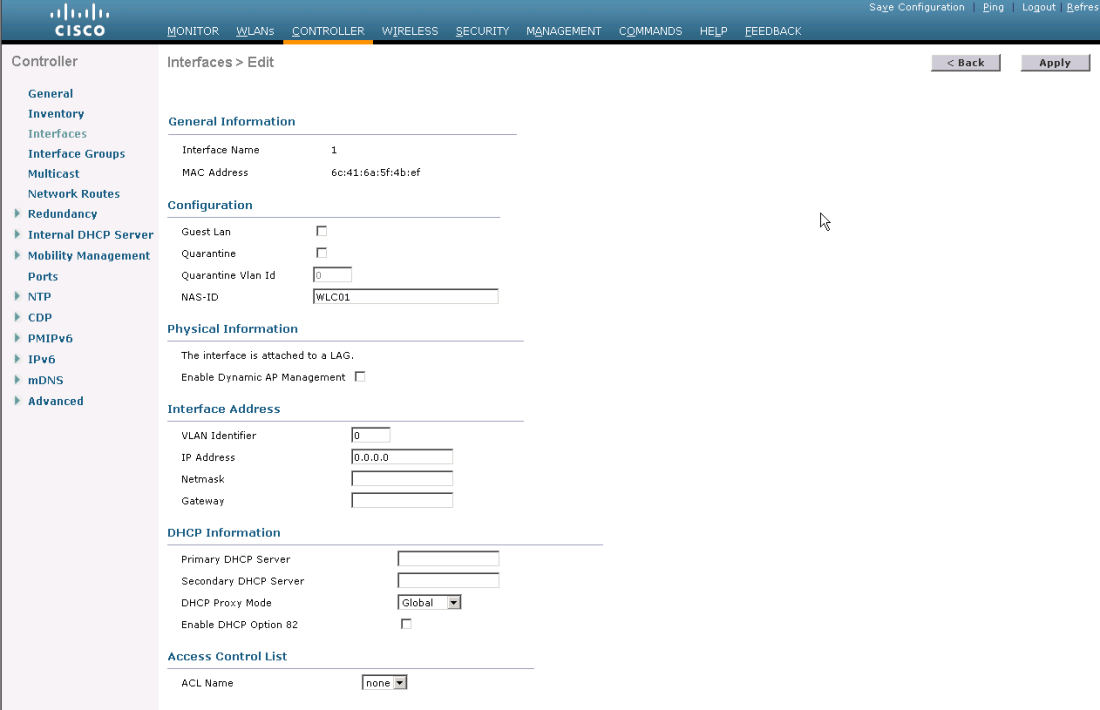Image resolution: width=1100 pixels, height=710 pixels.
Task: Expand the Redundancy section
Action: pyautogui.click(x=62, y=213)
